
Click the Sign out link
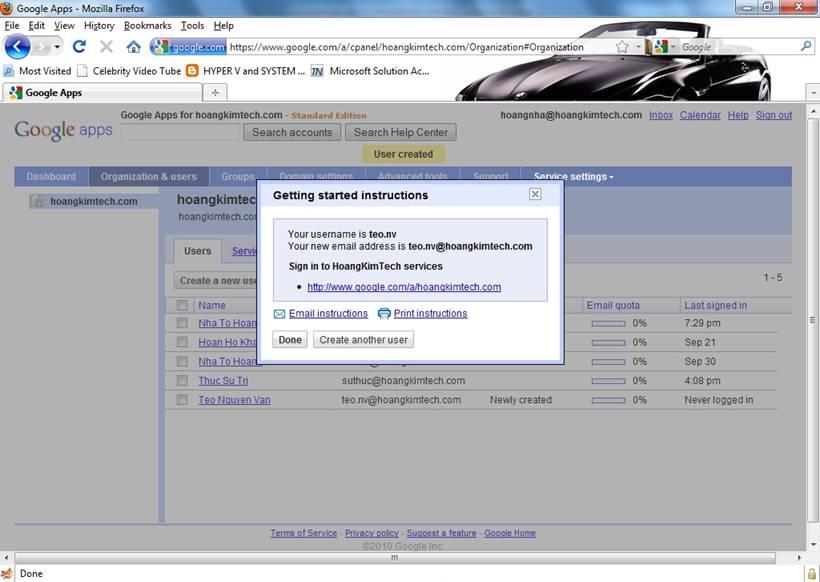[773, 115]
